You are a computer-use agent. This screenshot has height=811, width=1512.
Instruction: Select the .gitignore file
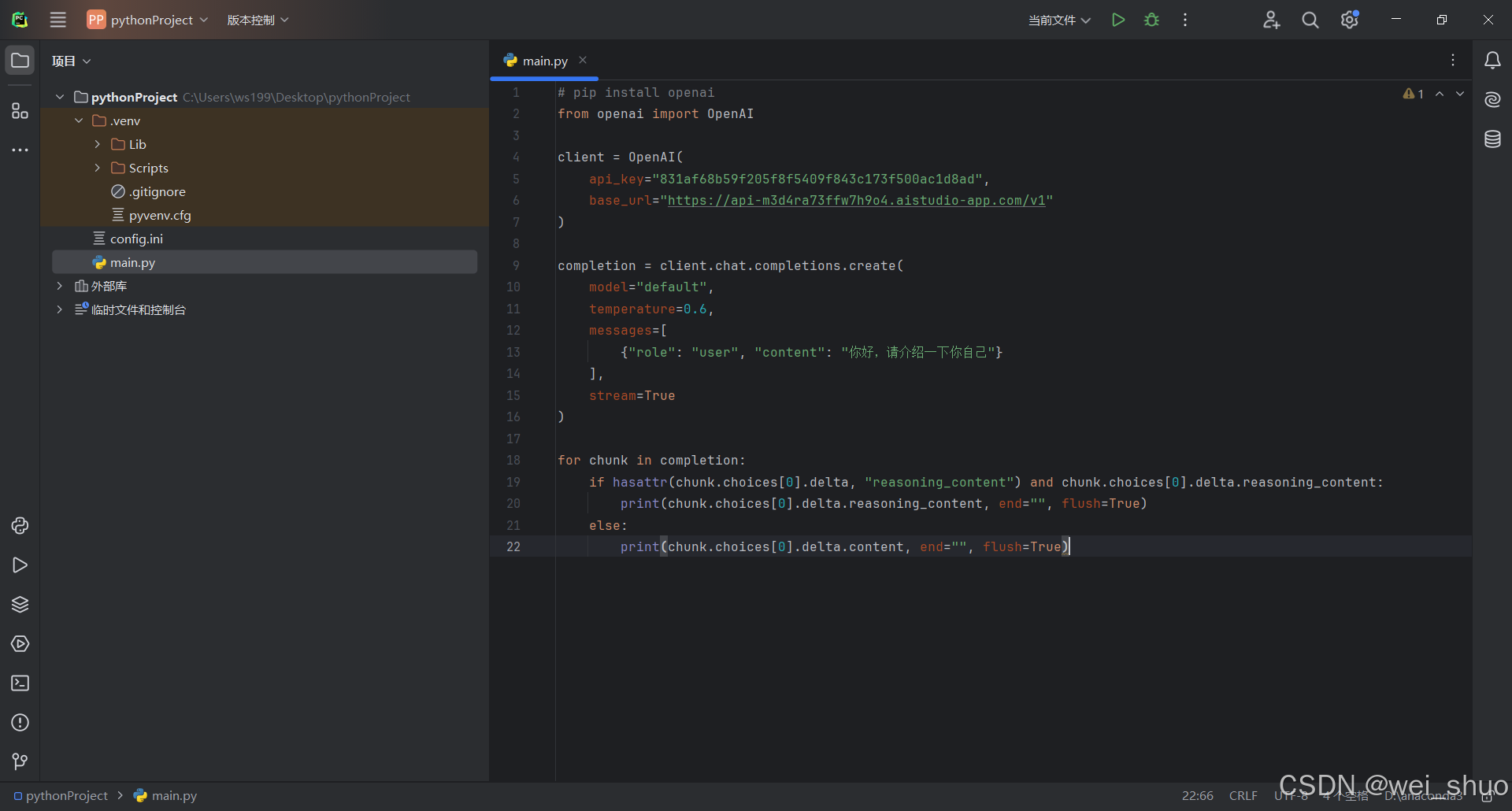[x=149, y=191]
